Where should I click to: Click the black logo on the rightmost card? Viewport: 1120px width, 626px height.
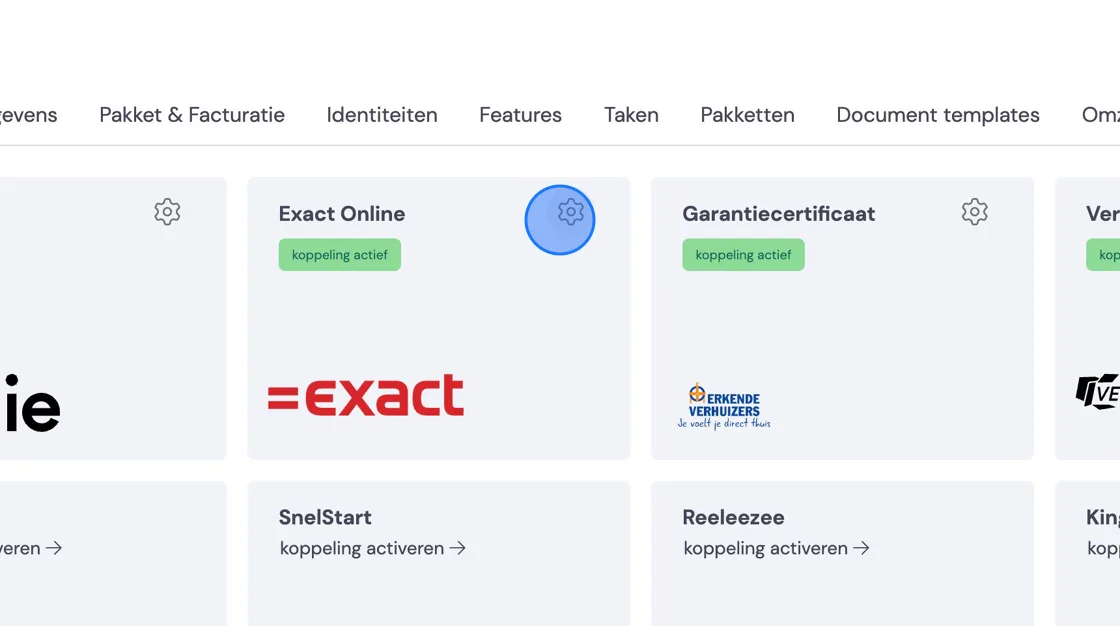pyautogui.click(x=1098, y=392)
